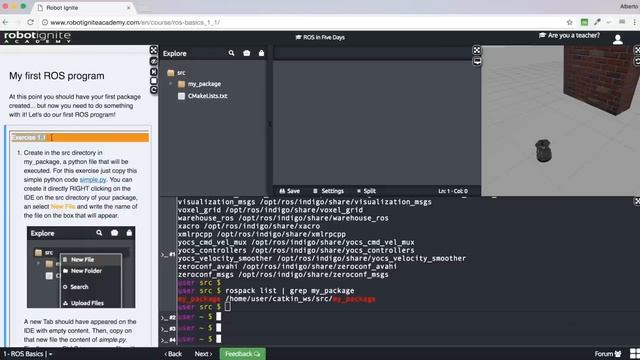Switch to terminal tab #1
The width and height of the screenshot is (640, 360).
(x=168, y=254)
